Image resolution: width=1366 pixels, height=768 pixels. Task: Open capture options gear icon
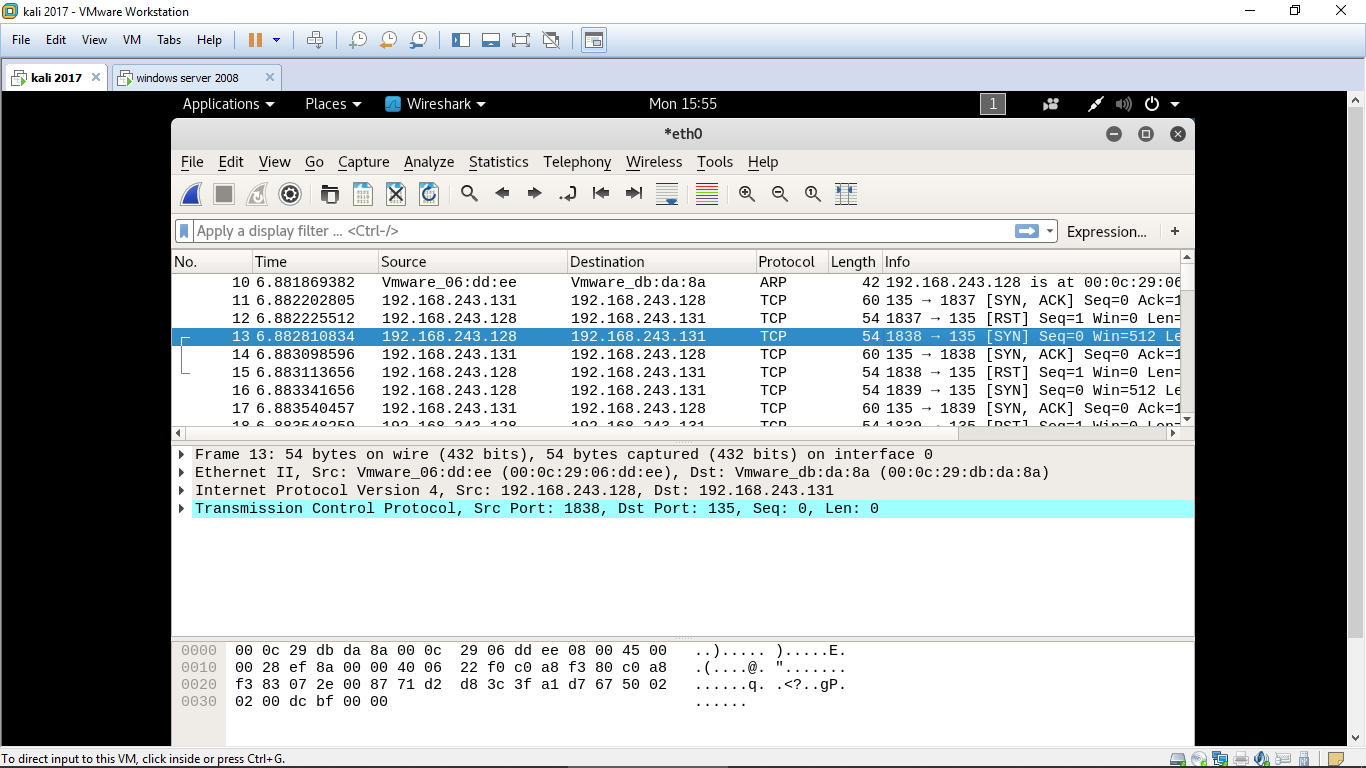(290, 194)
